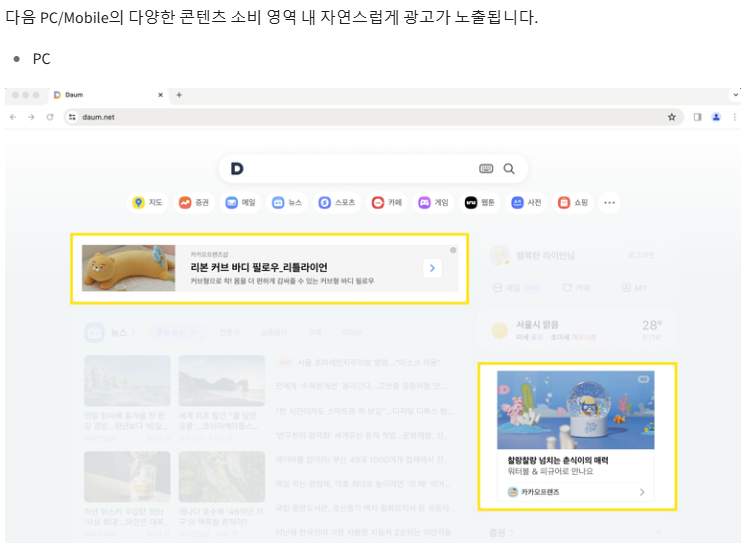Open the 사전 dictionary shortcut
Image resolution: width=746 pixels, height=547 pixels.
tap(526, 203)
